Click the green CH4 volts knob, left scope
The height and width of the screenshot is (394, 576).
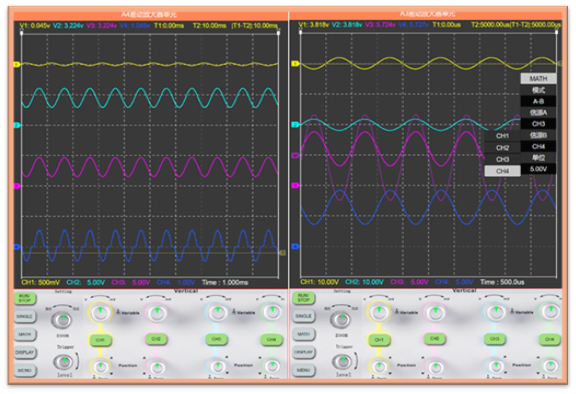tap(272, 312)
